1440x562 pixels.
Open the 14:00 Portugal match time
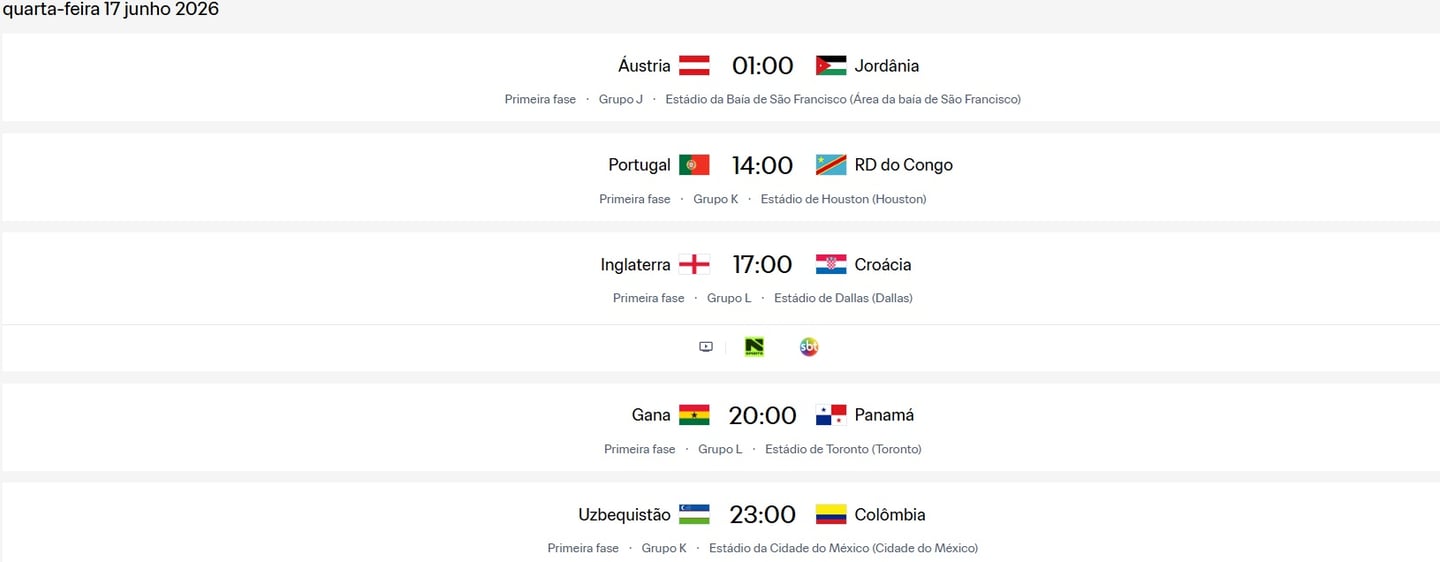762,165
